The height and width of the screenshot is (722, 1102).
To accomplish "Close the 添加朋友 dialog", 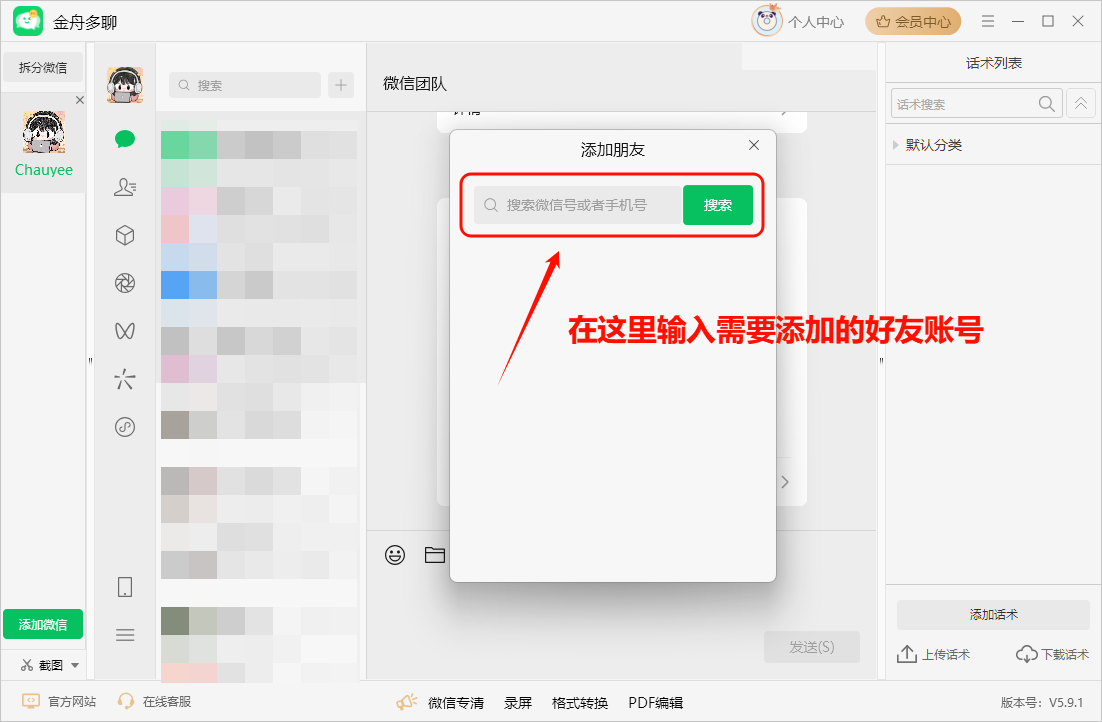I will coord(754,145).
